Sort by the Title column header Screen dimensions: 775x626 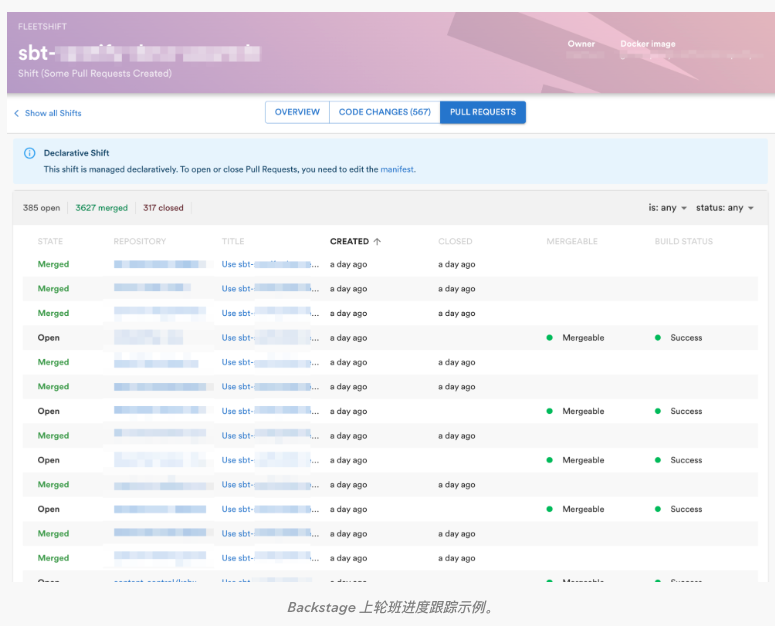click(233, 241)
